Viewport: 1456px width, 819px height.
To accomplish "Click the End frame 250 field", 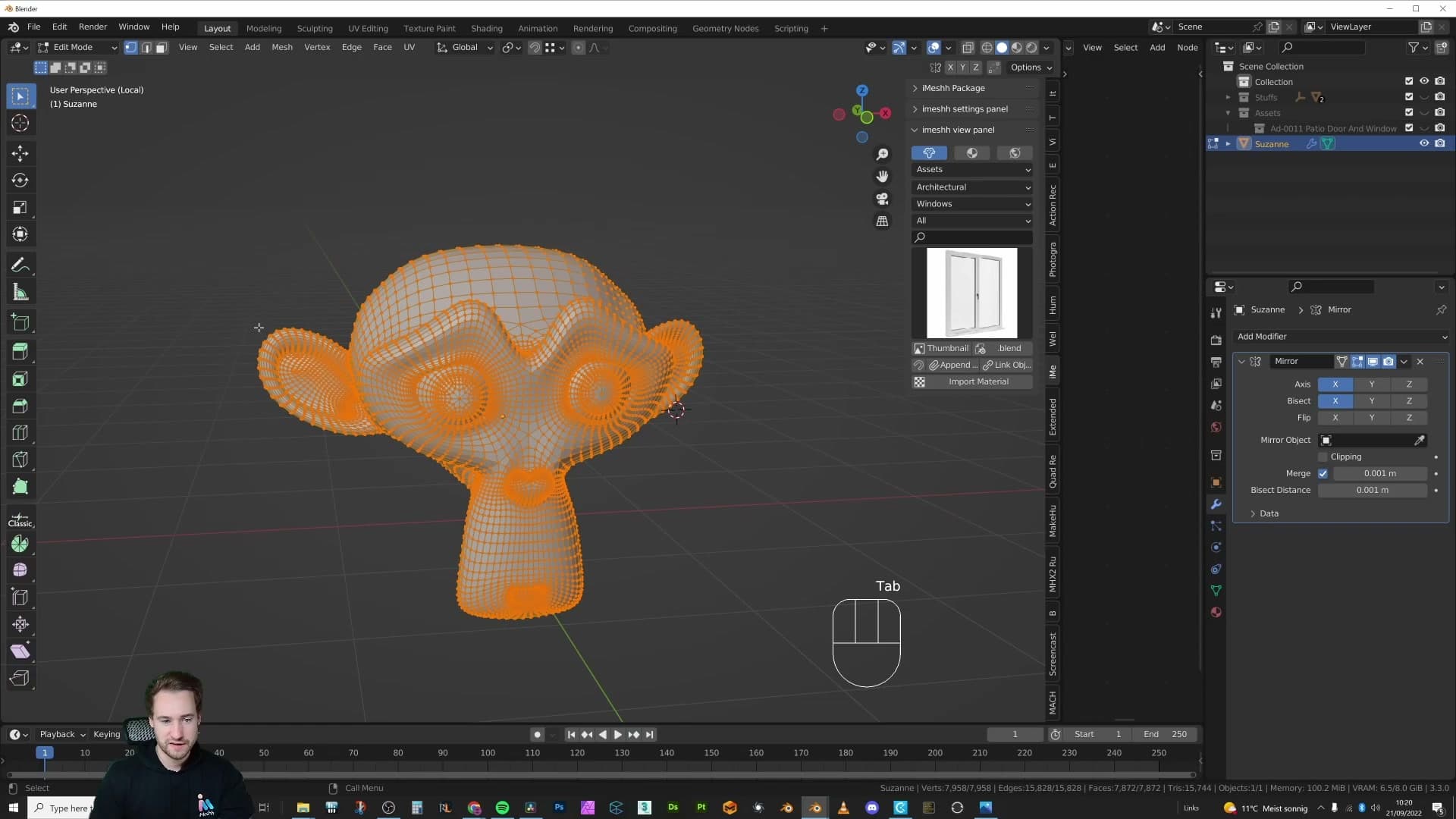I will pos(1166,735).
